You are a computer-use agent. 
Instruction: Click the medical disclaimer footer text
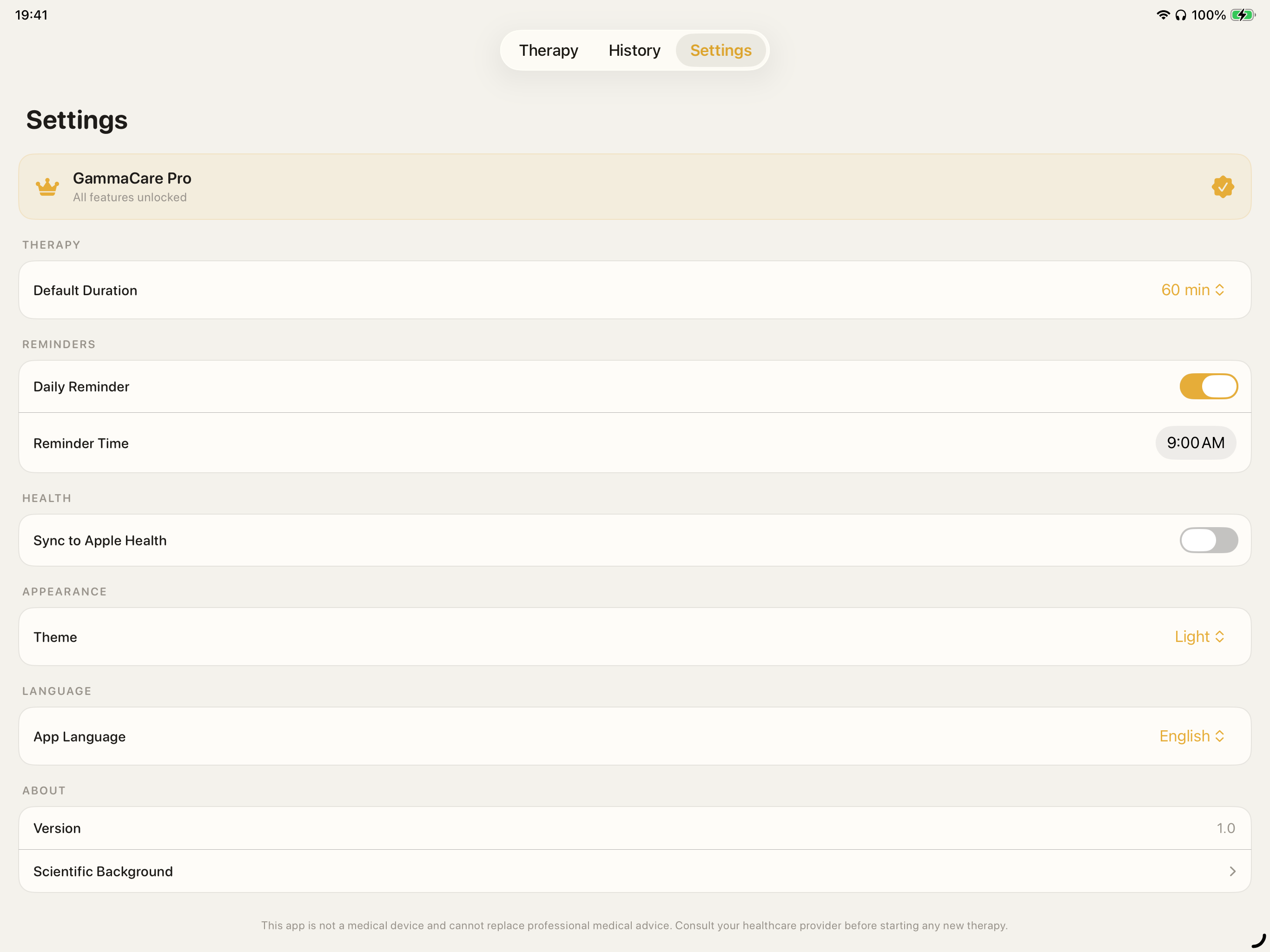635,925
